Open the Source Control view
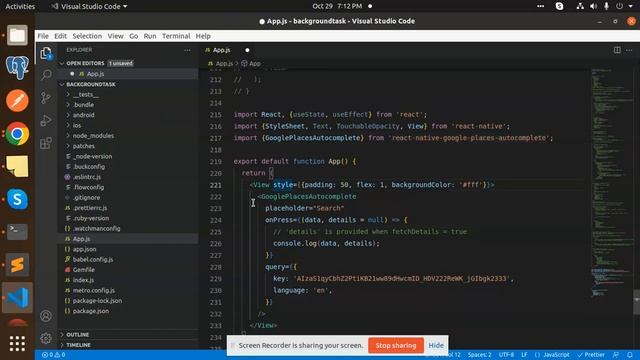Viewport: 640px width, 360px height. tap(46, 98)
